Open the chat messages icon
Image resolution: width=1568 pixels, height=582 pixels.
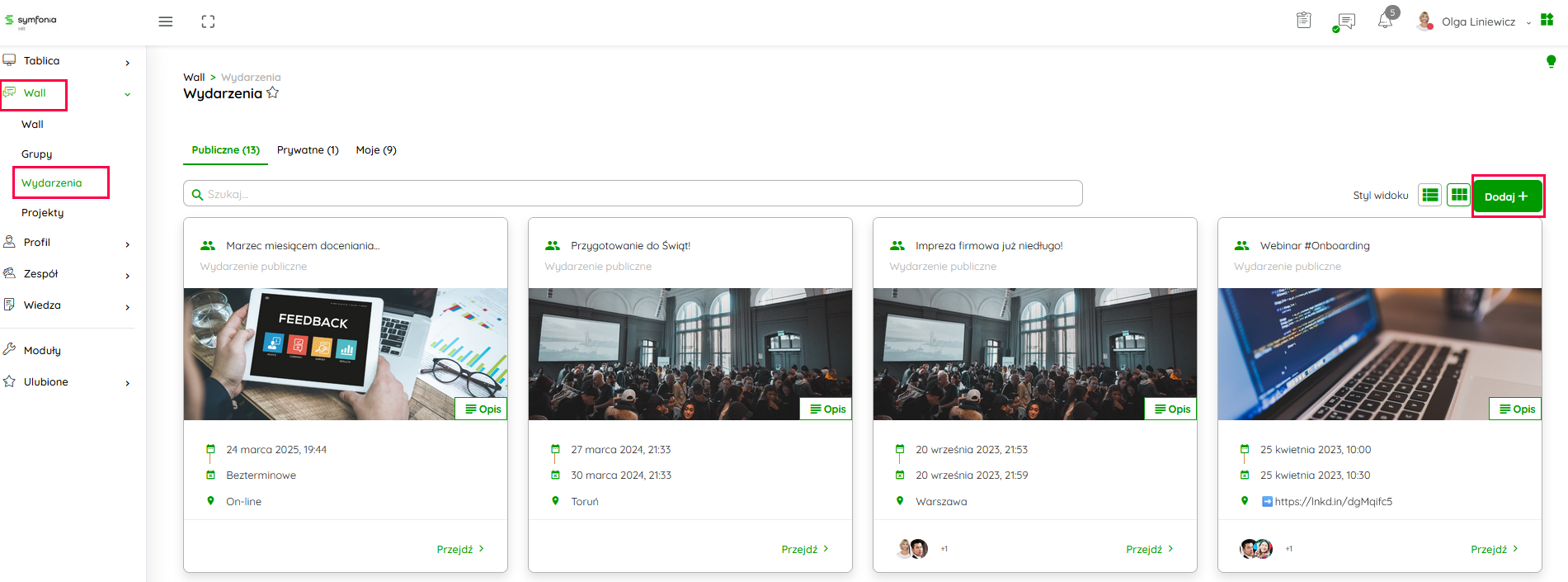click(1345, 21)
